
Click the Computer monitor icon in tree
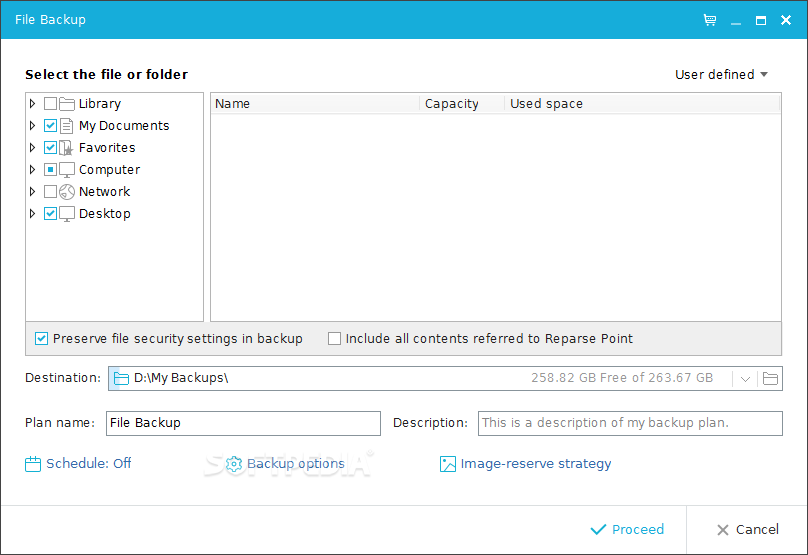coord(67,170)
